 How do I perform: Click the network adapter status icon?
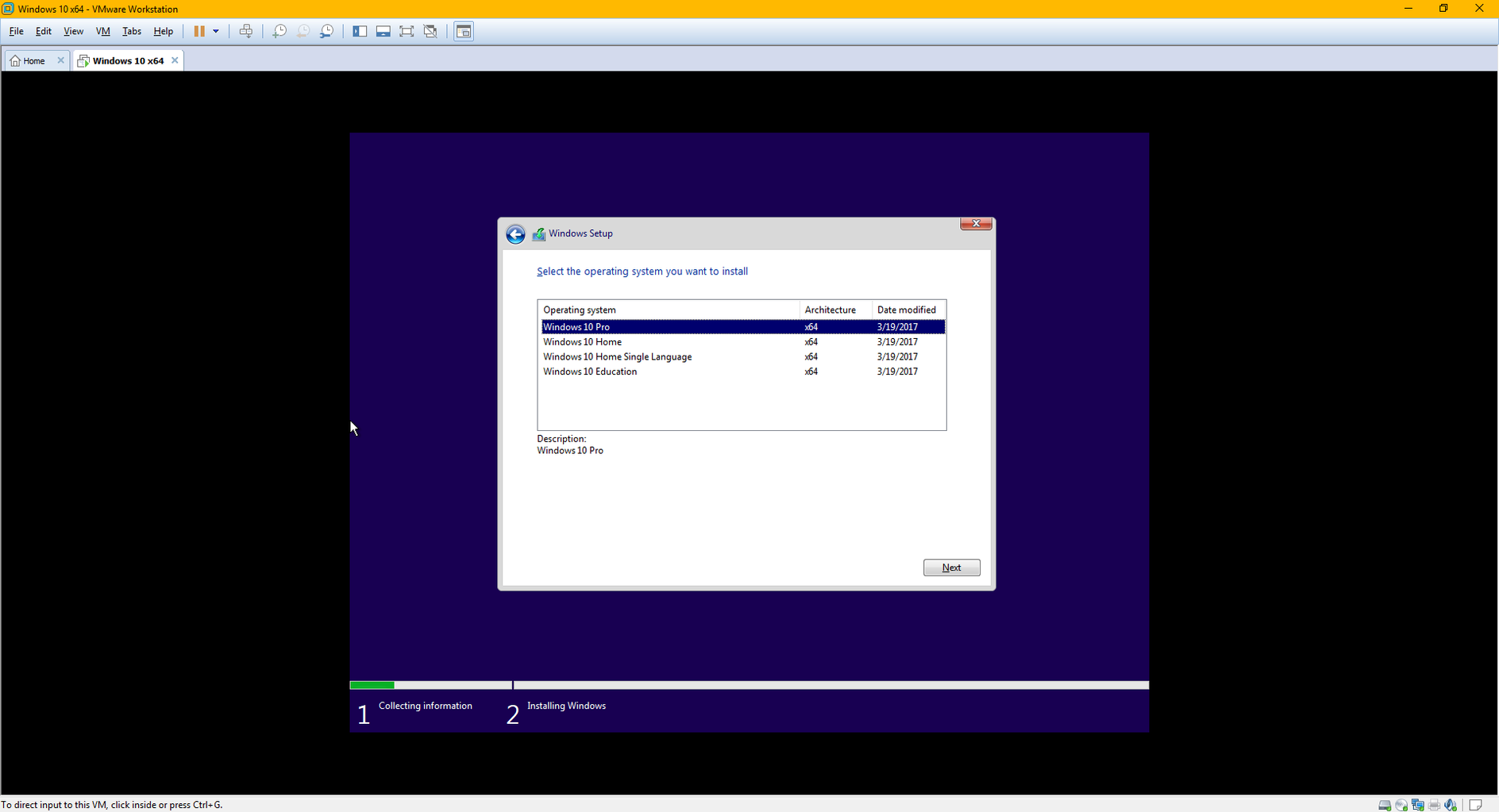[x=1418, y=805]
